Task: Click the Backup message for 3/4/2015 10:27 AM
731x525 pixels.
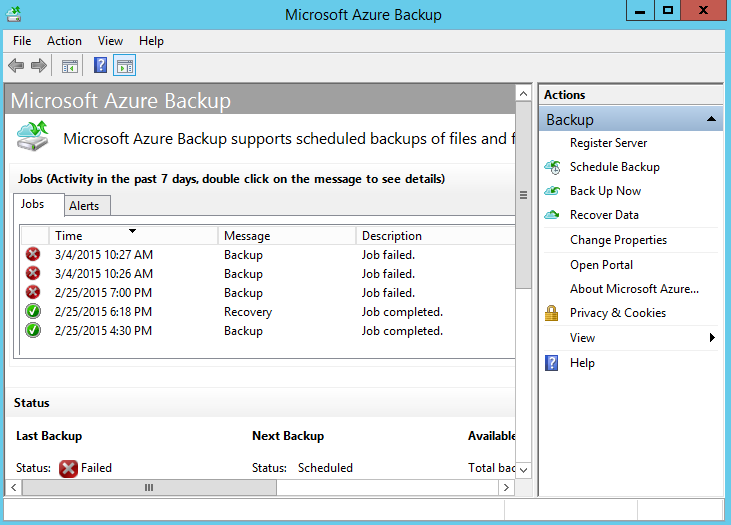Action: pyautogui.click(x=243, y=255)
